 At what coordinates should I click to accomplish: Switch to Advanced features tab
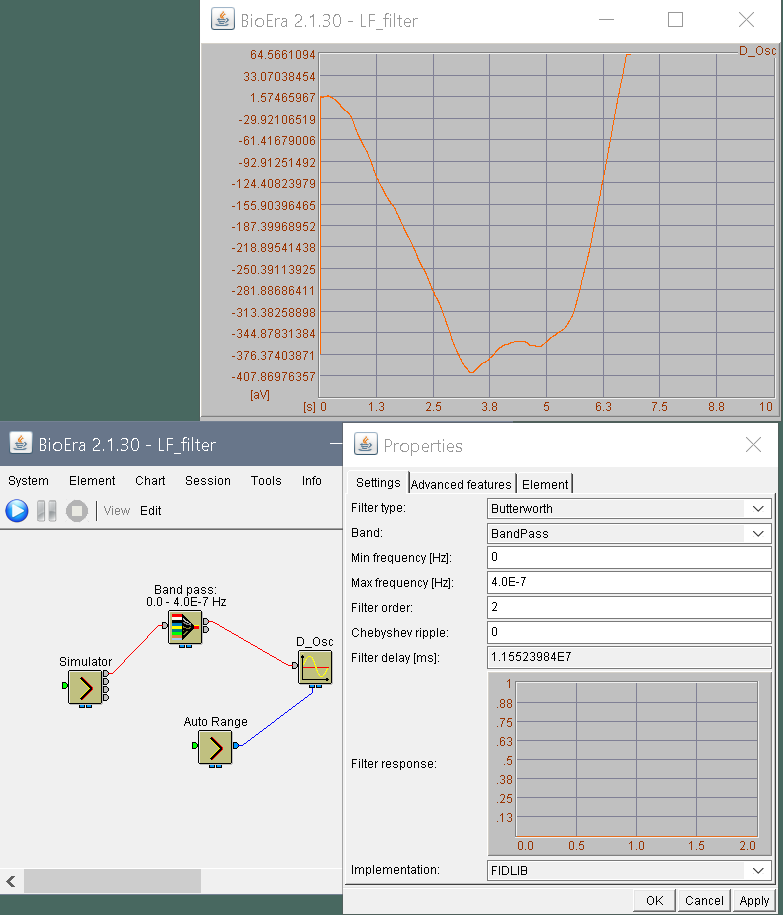[x=461, y=484]
